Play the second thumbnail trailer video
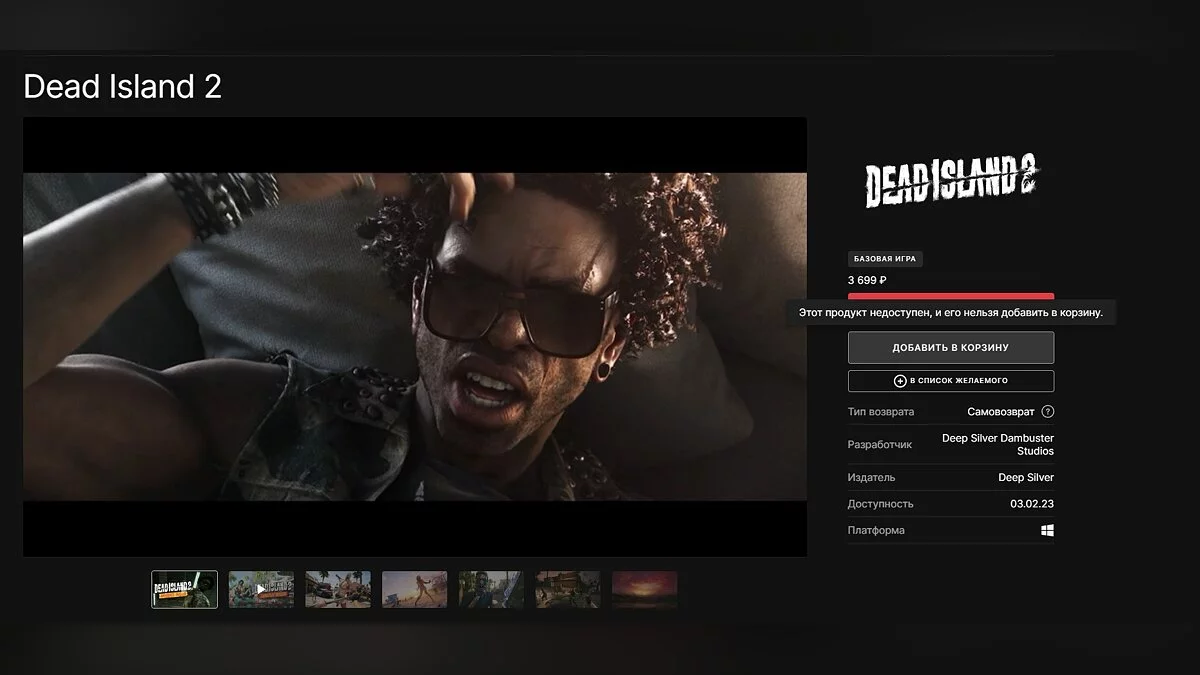1200x675 pixels. tap(261, 590)
